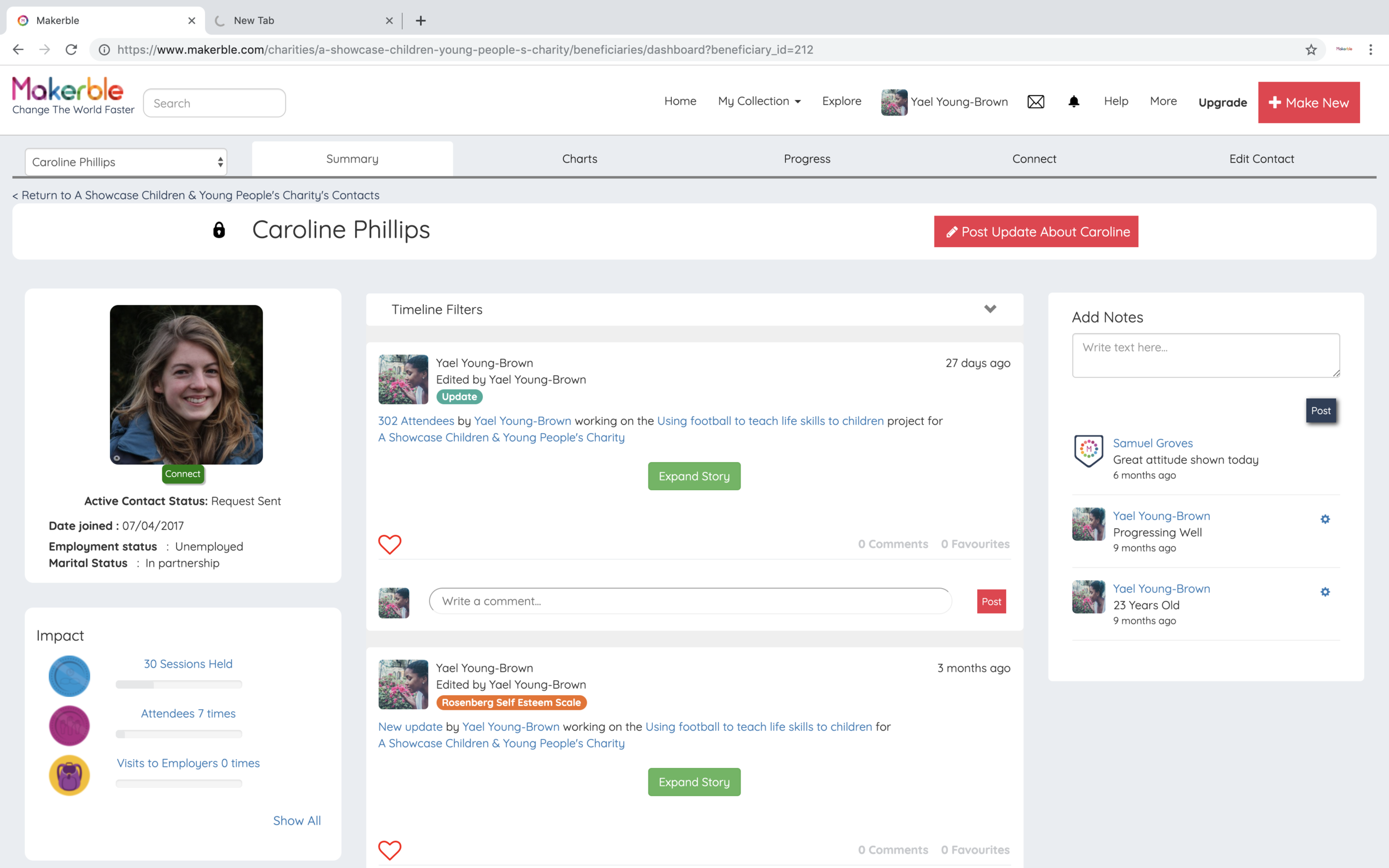1389x868 pixels.
Task: Like the Rosenberg Self Esteem Scale post
Action: coord(389,850)
